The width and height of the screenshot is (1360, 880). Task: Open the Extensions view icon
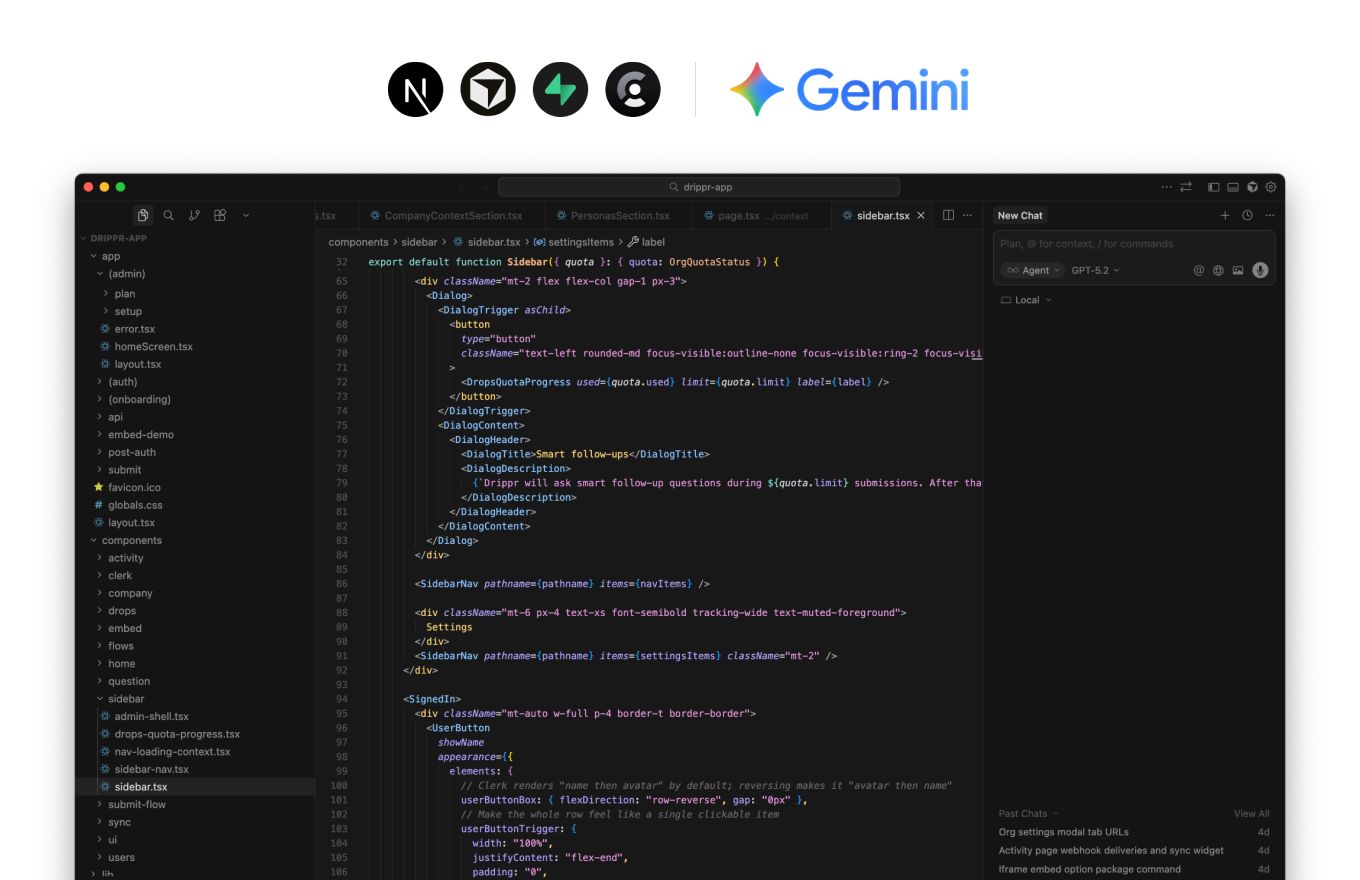pyautogui.click(x=220, y=215)
